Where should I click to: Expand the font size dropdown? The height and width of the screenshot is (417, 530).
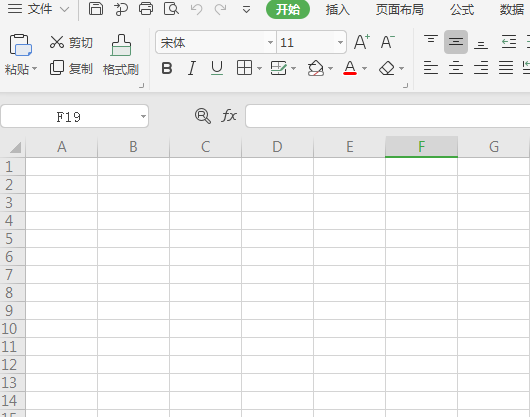(x=340, y=43)
